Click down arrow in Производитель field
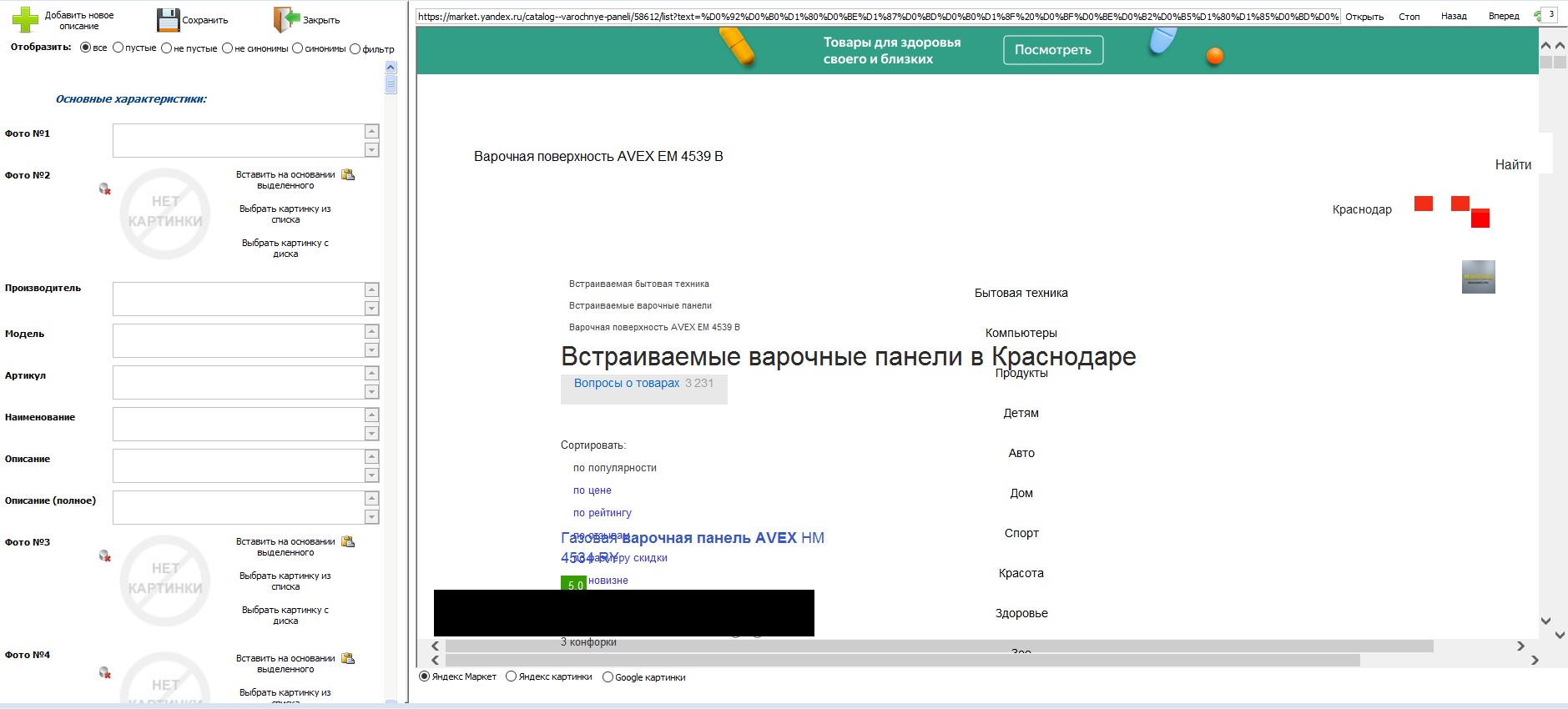Image resolution: width=1568 pixels, height=709 pixels. (372, 309)
